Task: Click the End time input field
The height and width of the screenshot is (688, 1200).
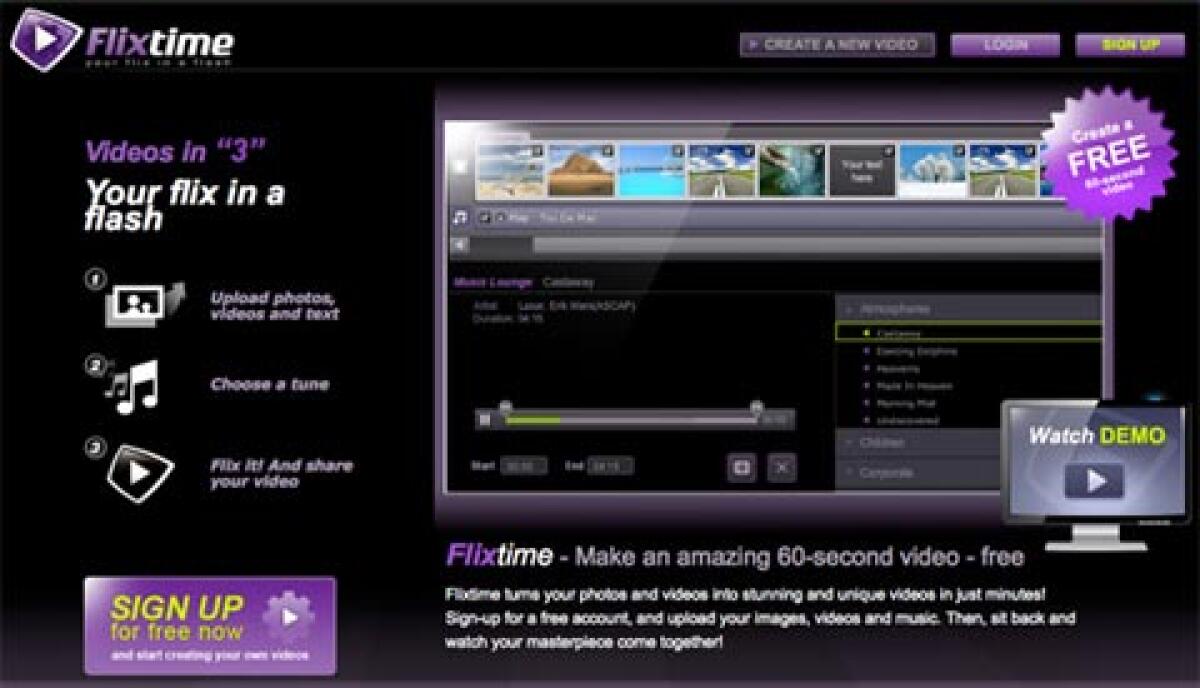Action: [x=610, y=466]
